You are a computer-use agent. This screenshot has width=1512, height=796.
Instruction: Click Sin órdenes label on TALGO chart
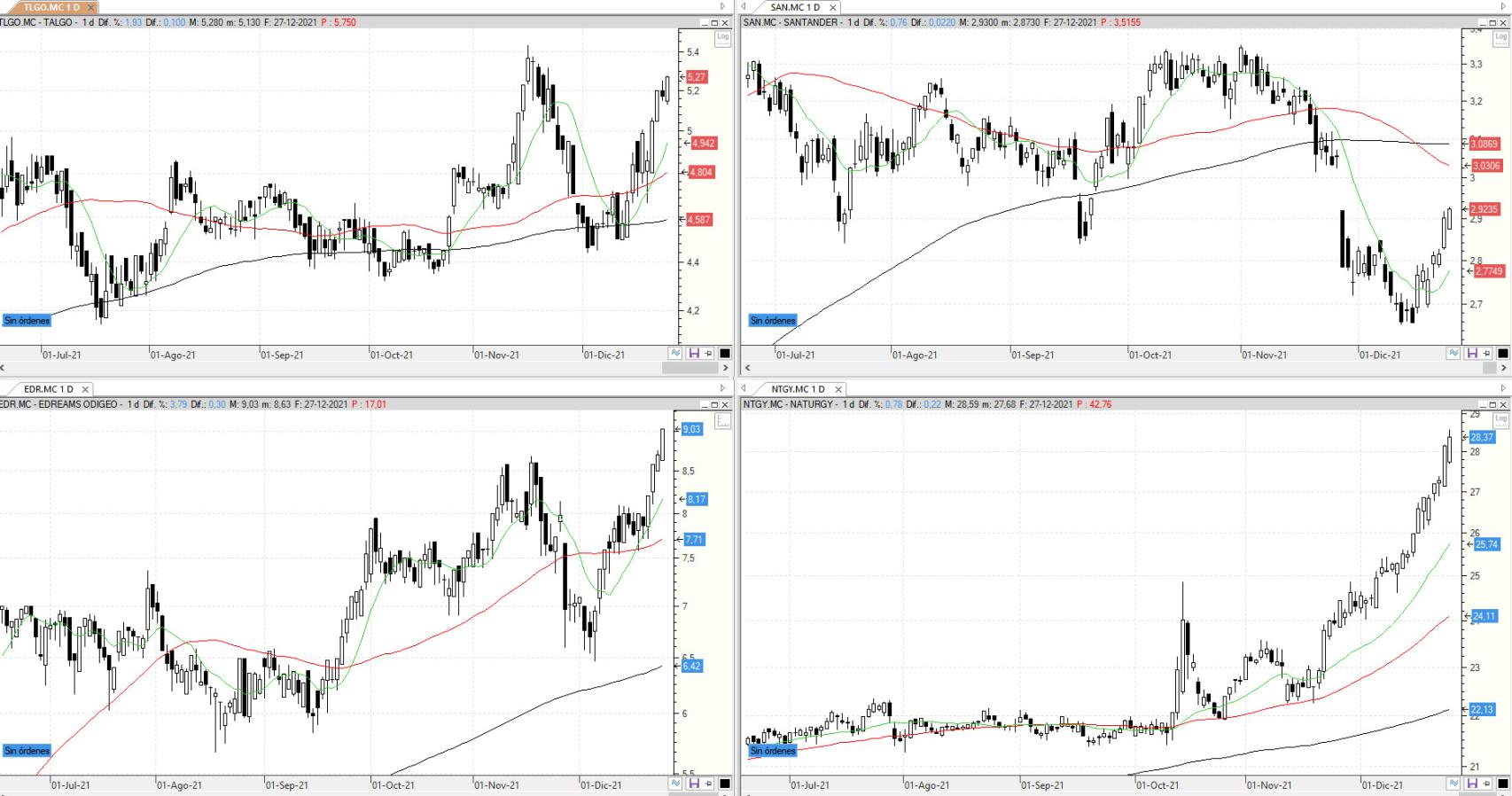(27, 321)
